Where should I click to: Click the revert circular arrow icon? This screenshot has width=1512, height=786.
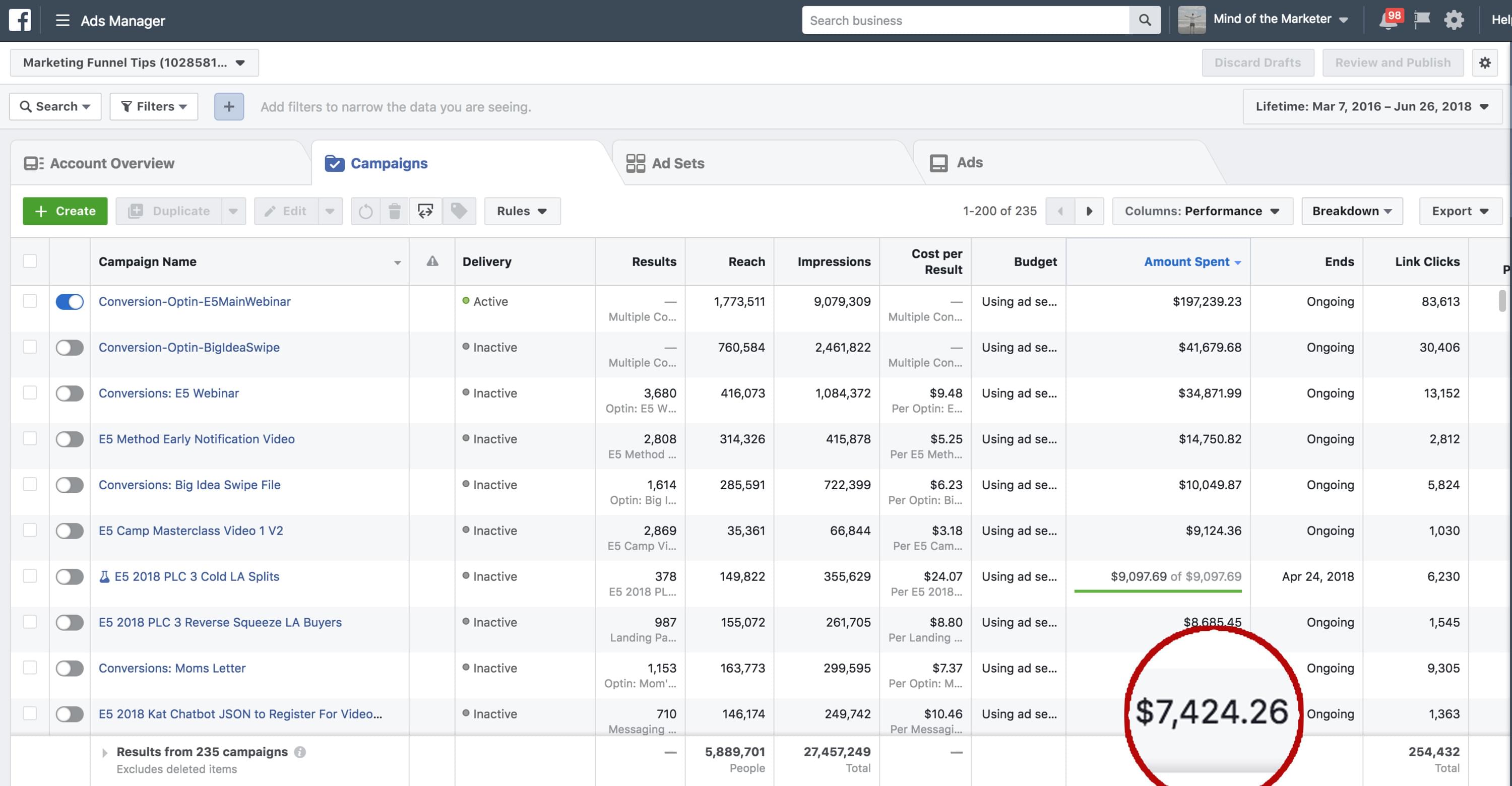point(366,211)
